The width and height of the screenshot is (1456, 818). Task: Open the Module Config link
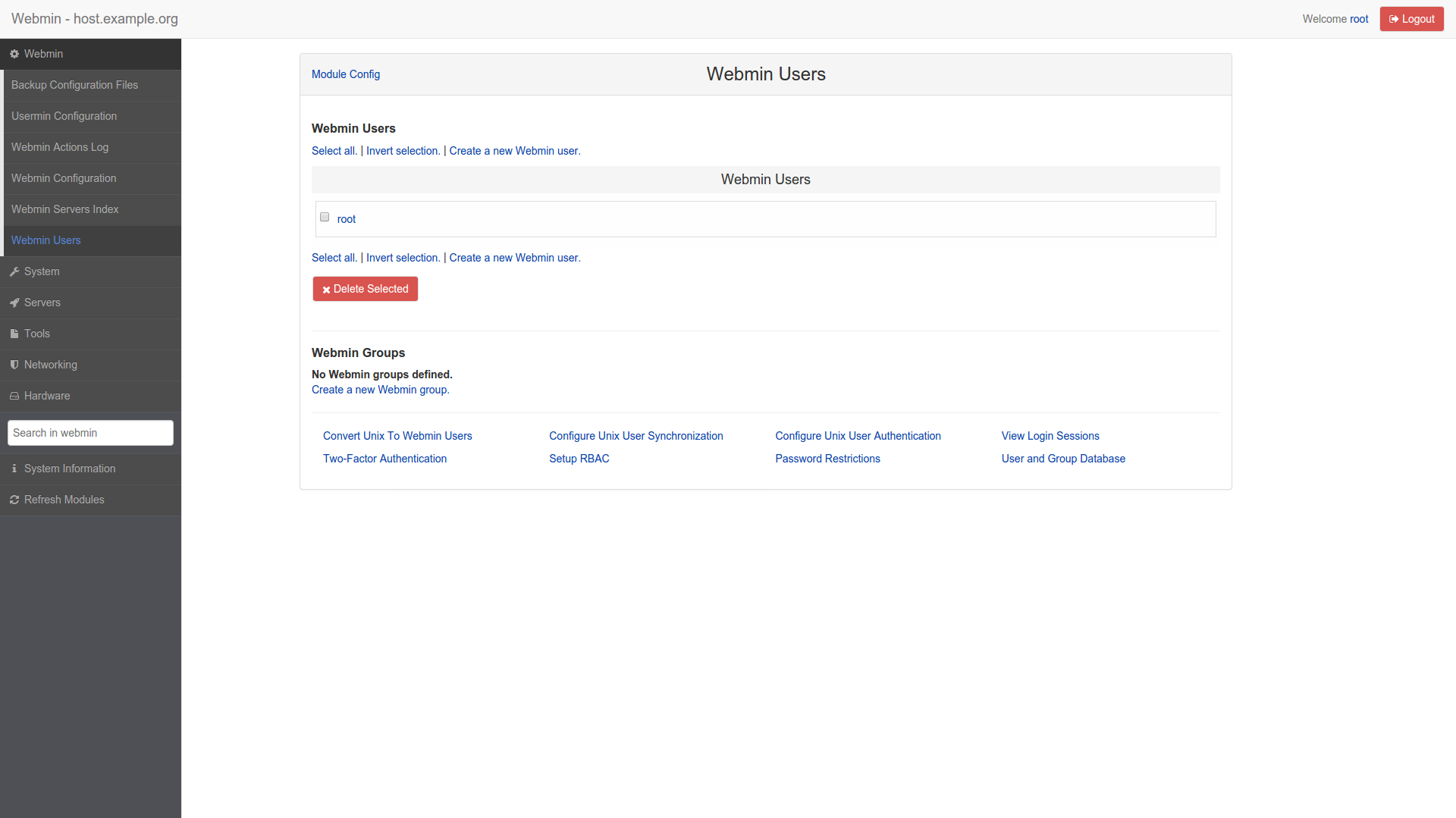(346, 74)
